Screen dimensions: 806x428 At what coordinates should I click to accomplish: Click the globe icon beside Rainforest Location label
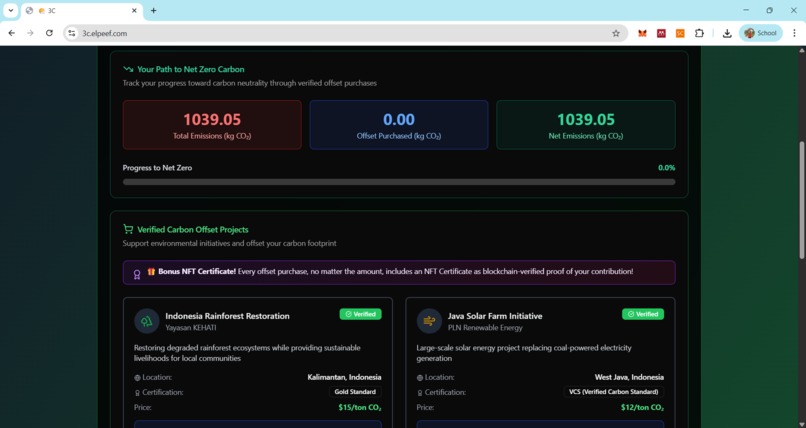pyautogui.click(x=137, y=378)
